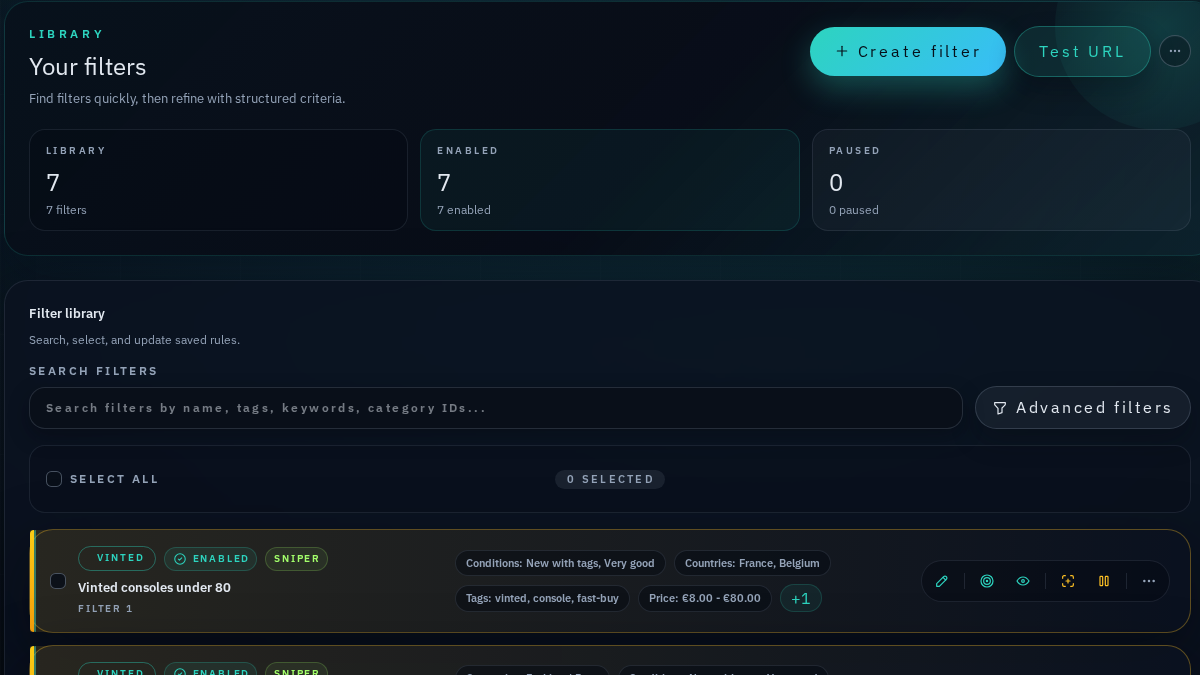
Task: Click the Your filters heading
Action: coord(88,67)
